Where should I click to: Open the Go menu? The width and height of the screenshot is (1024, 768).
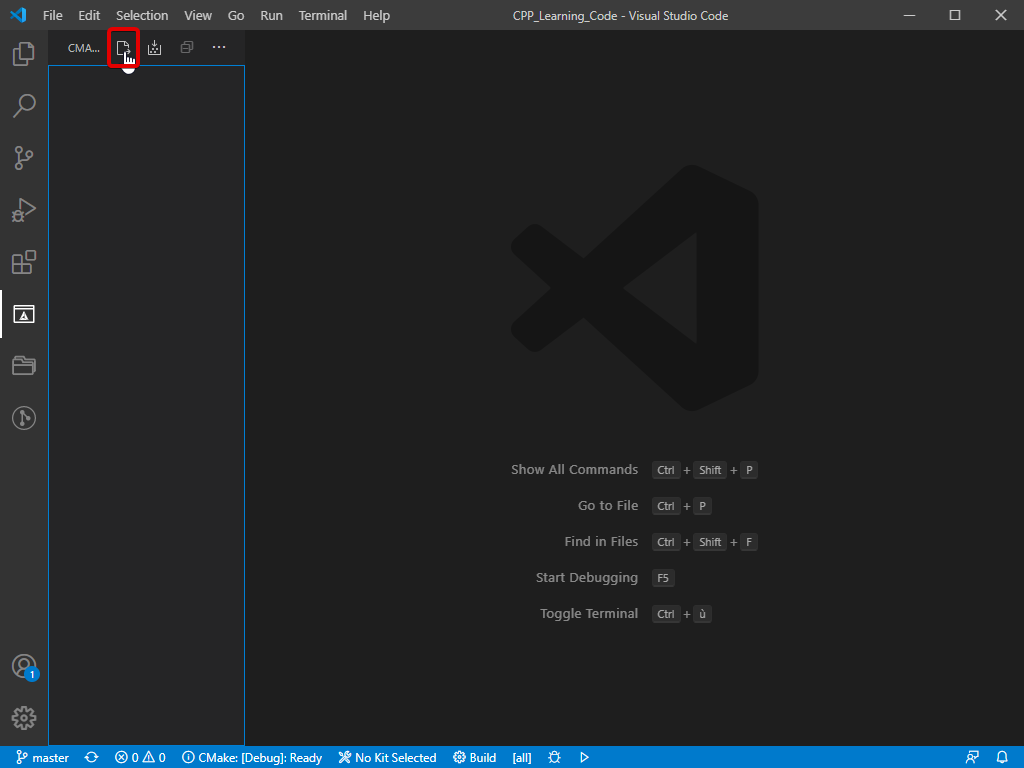[x=236, y=15]
